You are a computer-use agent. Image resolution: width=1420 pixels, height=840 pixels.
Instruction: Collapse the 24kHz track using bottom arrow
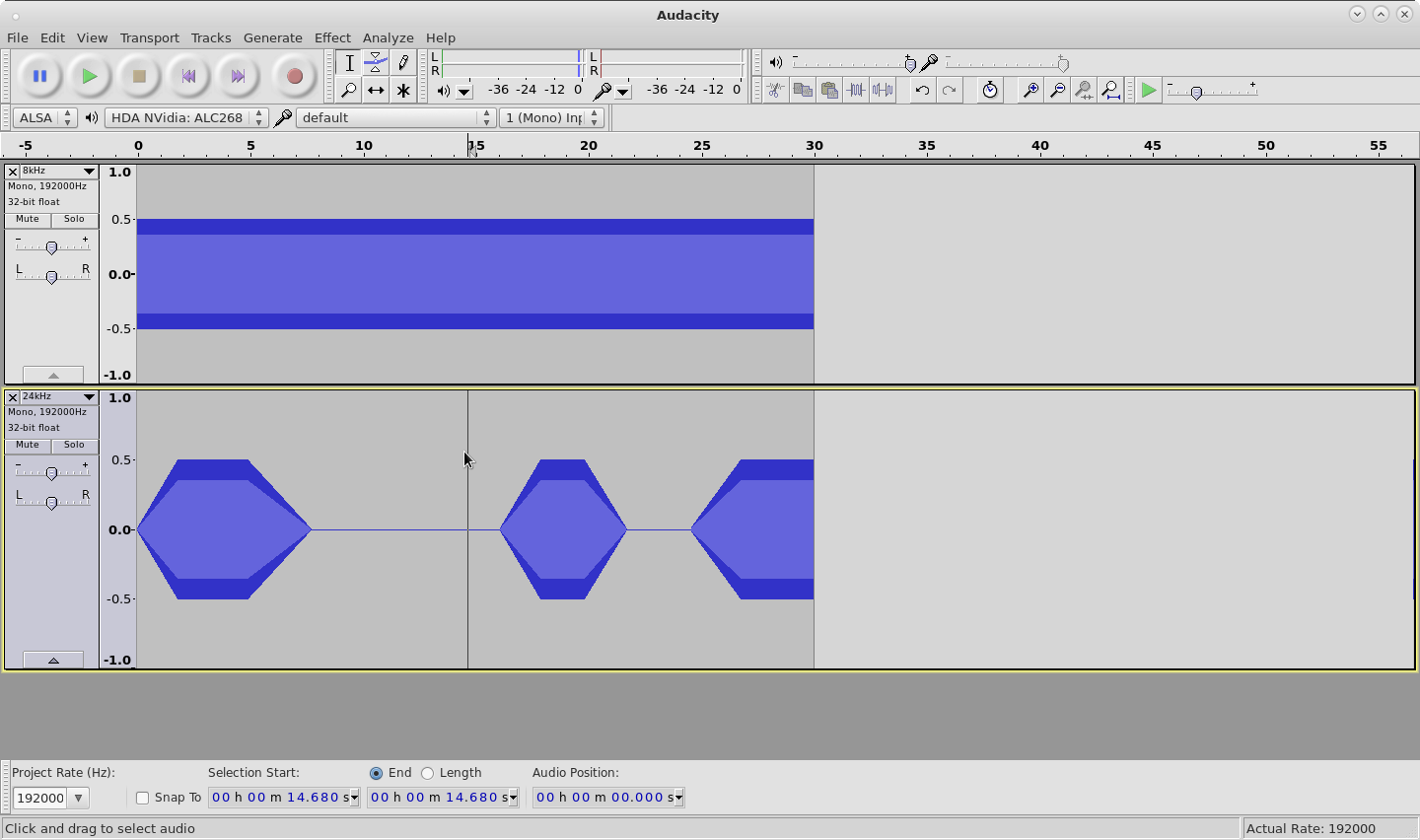(53, 661)
